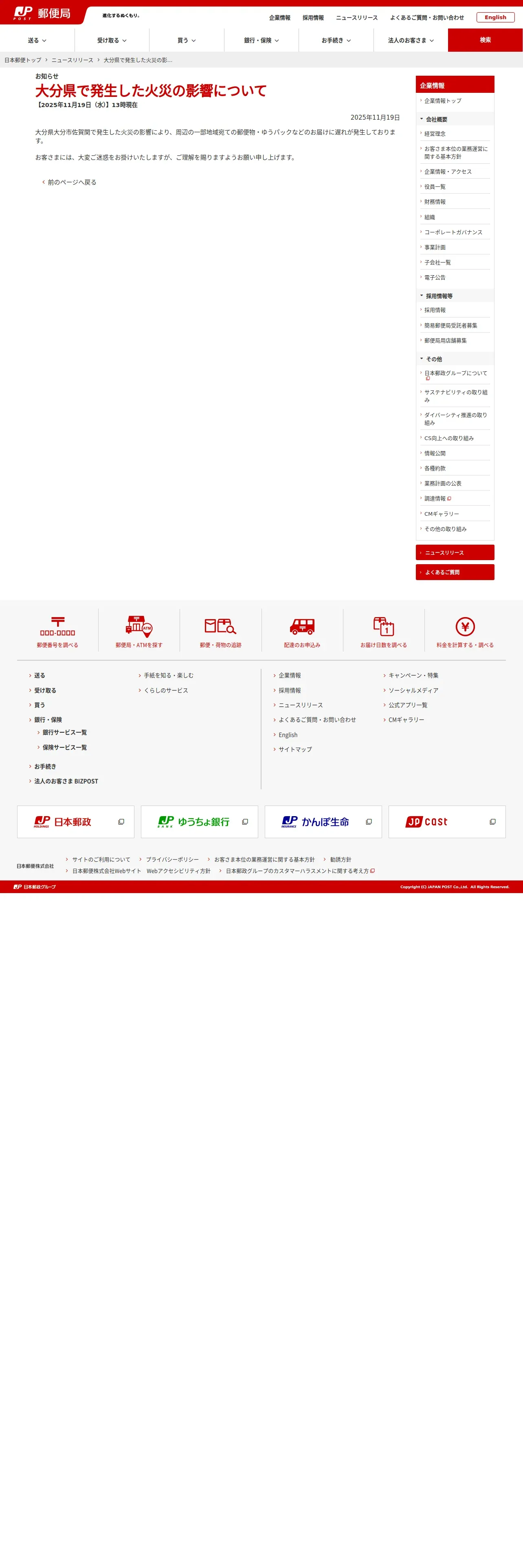Open 手紙を知る・楽しむ in the footer
Image resolution: width=523 pixels, height=1568 pixels.
coord(169,676)
